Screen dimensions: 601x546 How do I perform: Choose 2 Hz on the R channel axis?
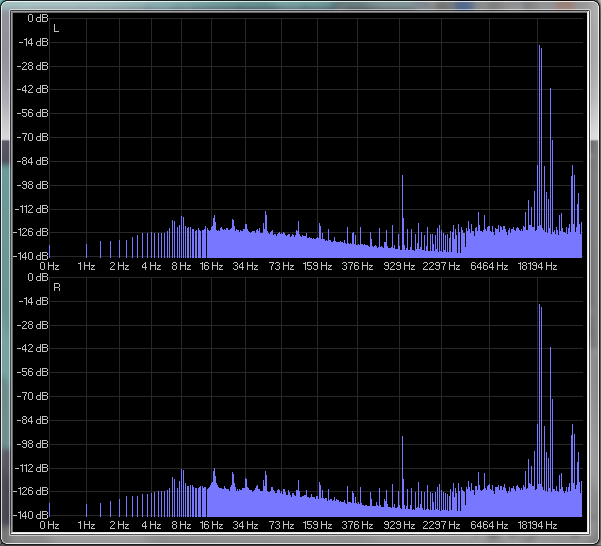pos(119,525)
